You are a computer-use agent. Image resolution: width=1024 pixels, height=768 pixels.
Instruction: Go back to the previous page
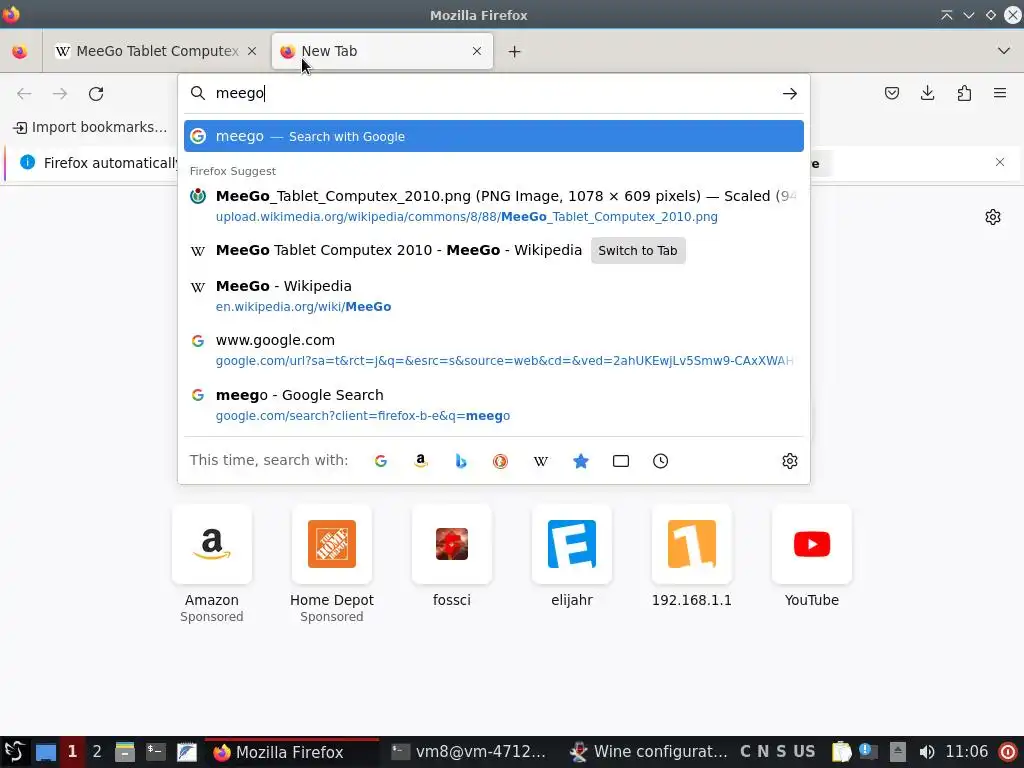pyautogui.click(x=24, y=93)
